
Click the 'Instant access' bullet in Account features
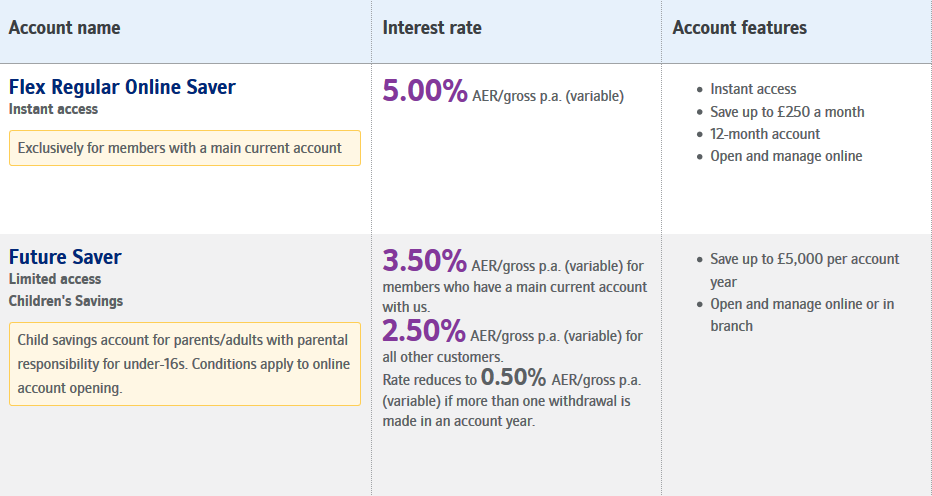753,89
